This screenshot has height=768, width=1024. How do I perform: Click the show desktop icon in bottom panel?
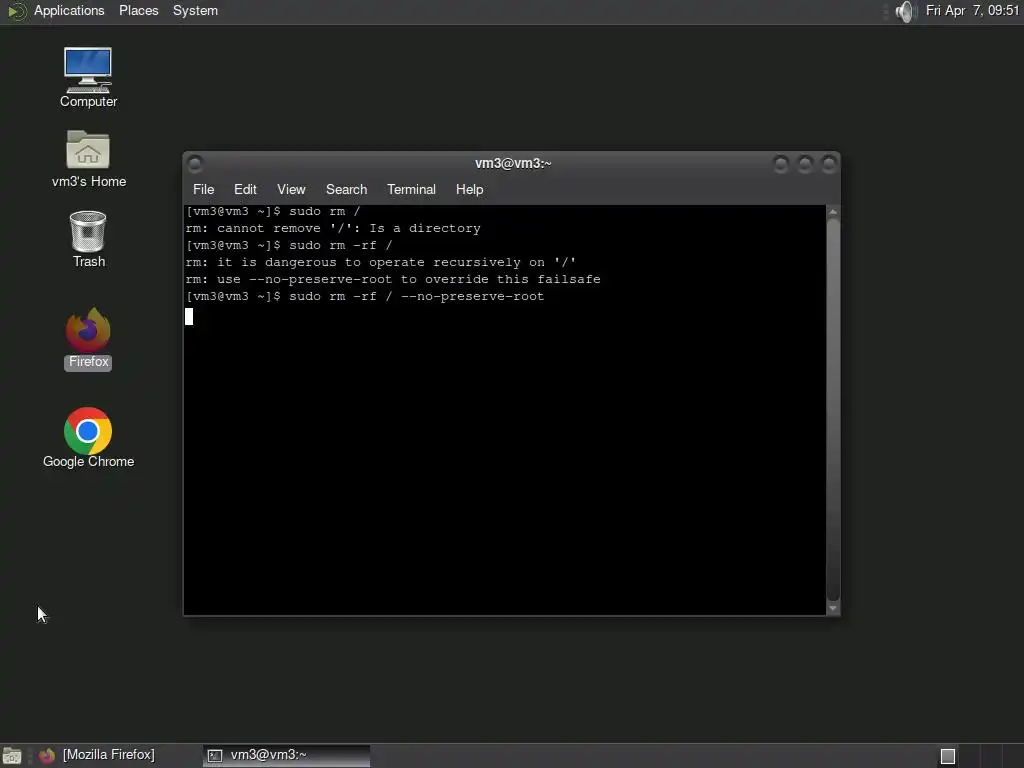(11, 756)
